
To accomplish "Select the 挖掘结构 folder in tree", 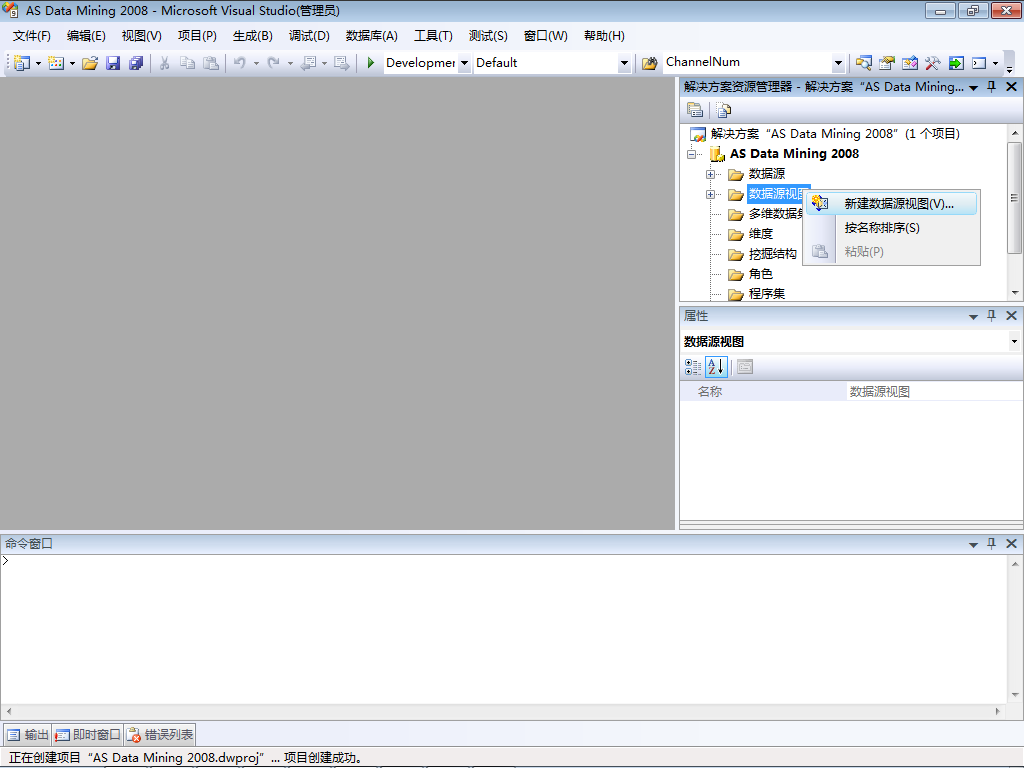I will [773, 254].
